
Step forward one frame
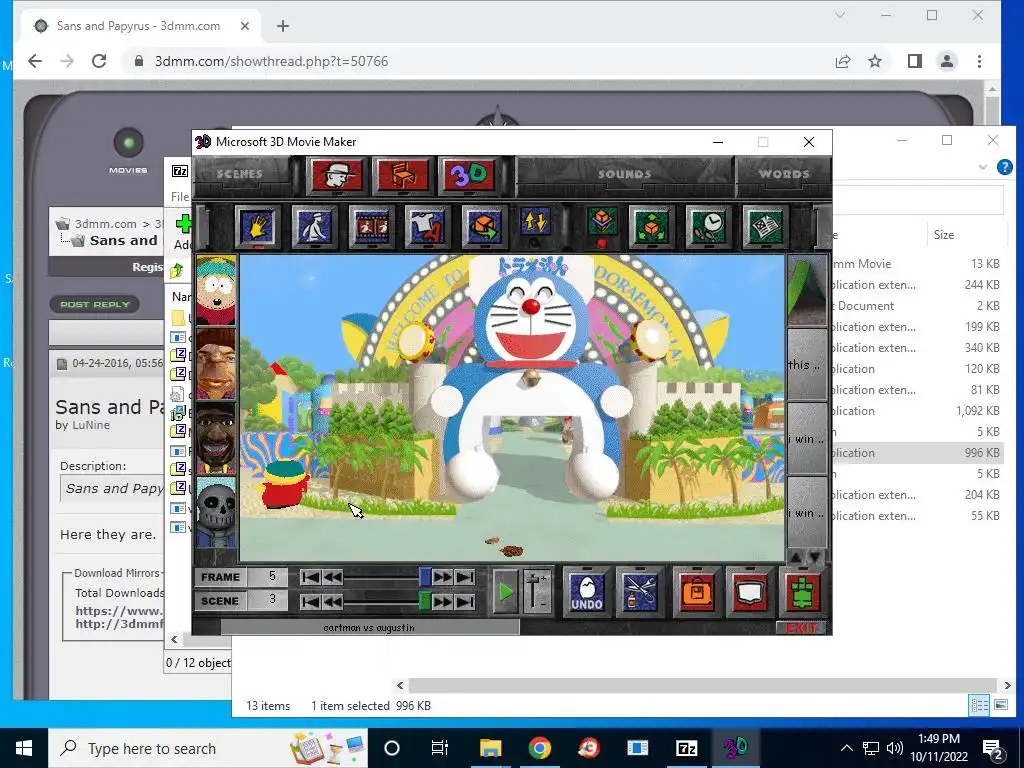443,577
